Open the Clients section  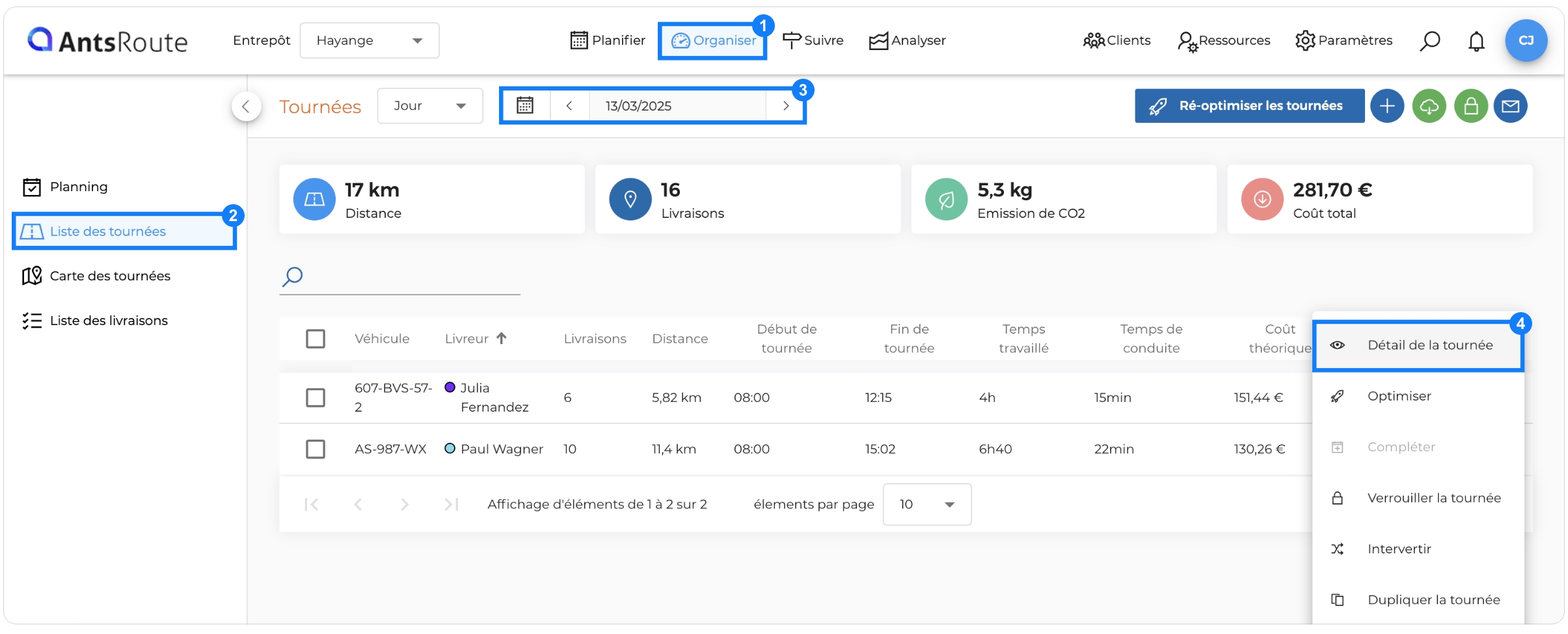point(1116,40)
